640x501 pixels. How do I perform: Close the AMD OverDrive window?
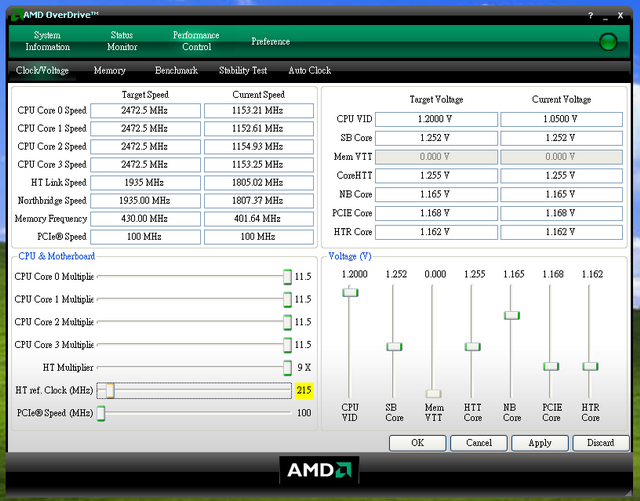620,16
